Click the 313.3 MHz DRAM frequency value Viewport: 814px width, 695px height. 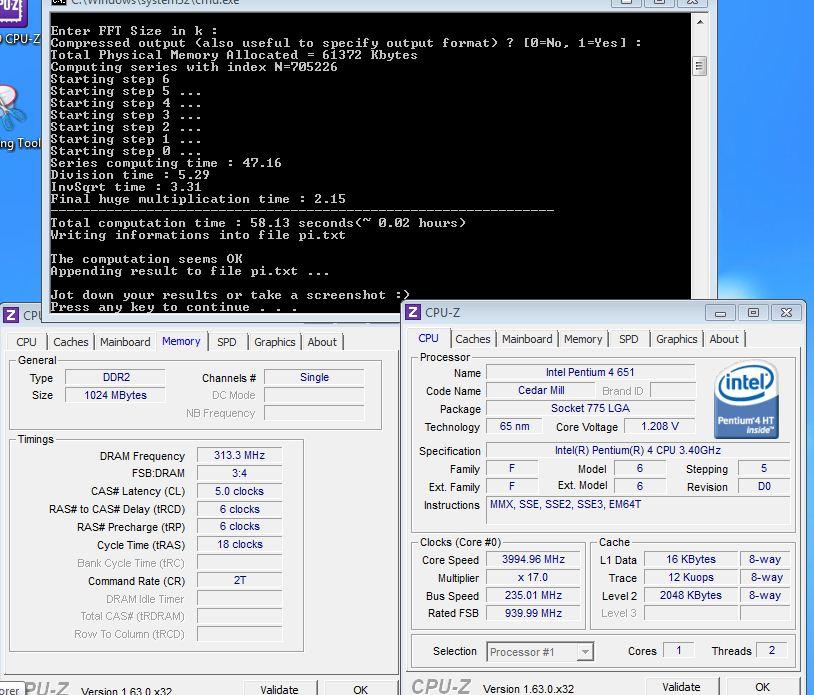(x=239, y=456)
